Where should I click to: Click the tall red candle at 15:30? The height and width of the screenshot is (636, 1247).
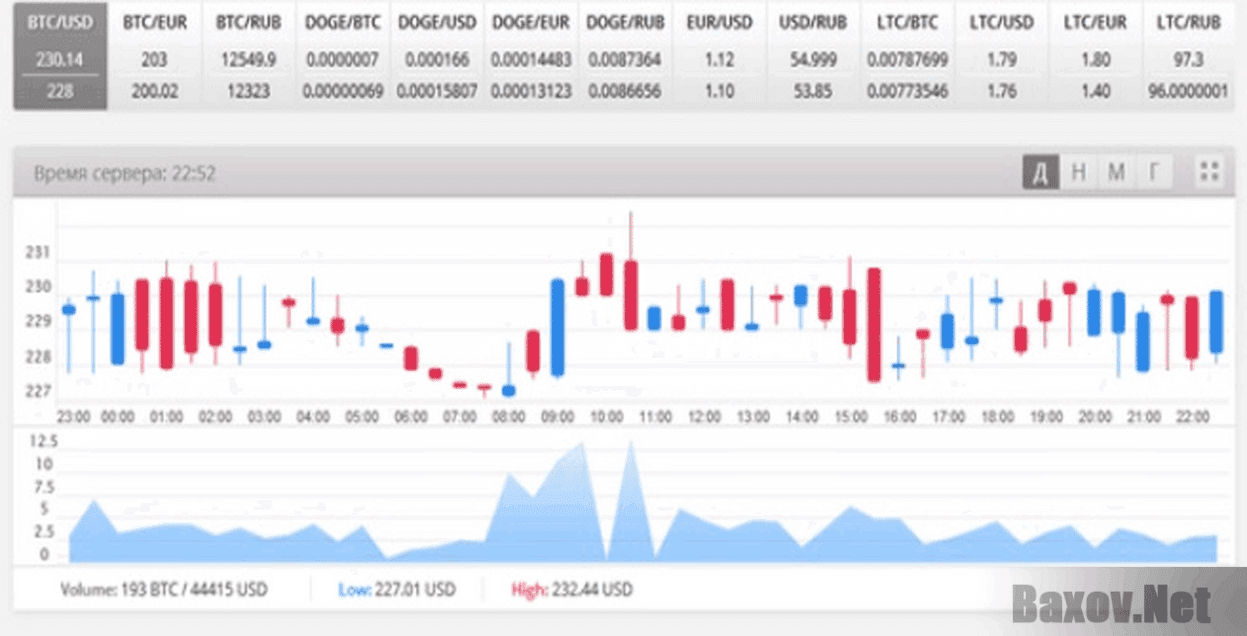(874, 324)
